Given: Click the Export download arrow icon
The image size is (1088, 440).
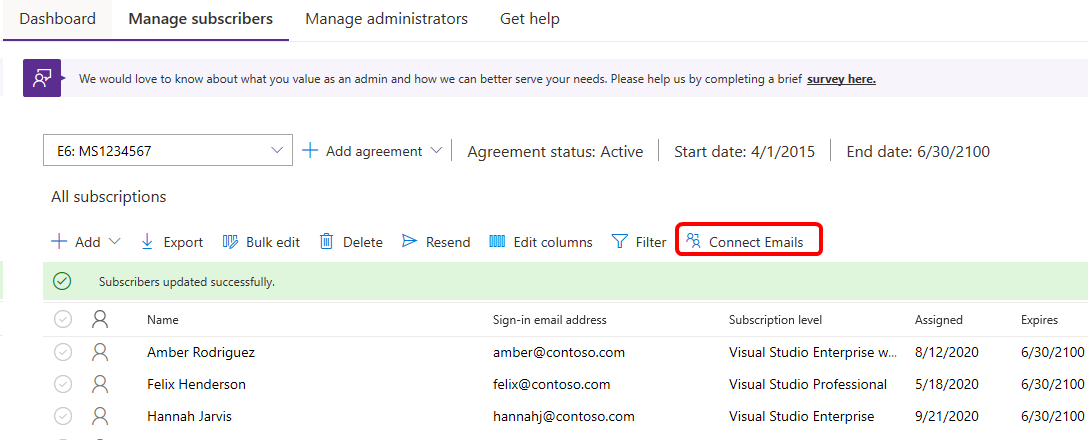Looking at the screenshot, I should coord(147,242).
